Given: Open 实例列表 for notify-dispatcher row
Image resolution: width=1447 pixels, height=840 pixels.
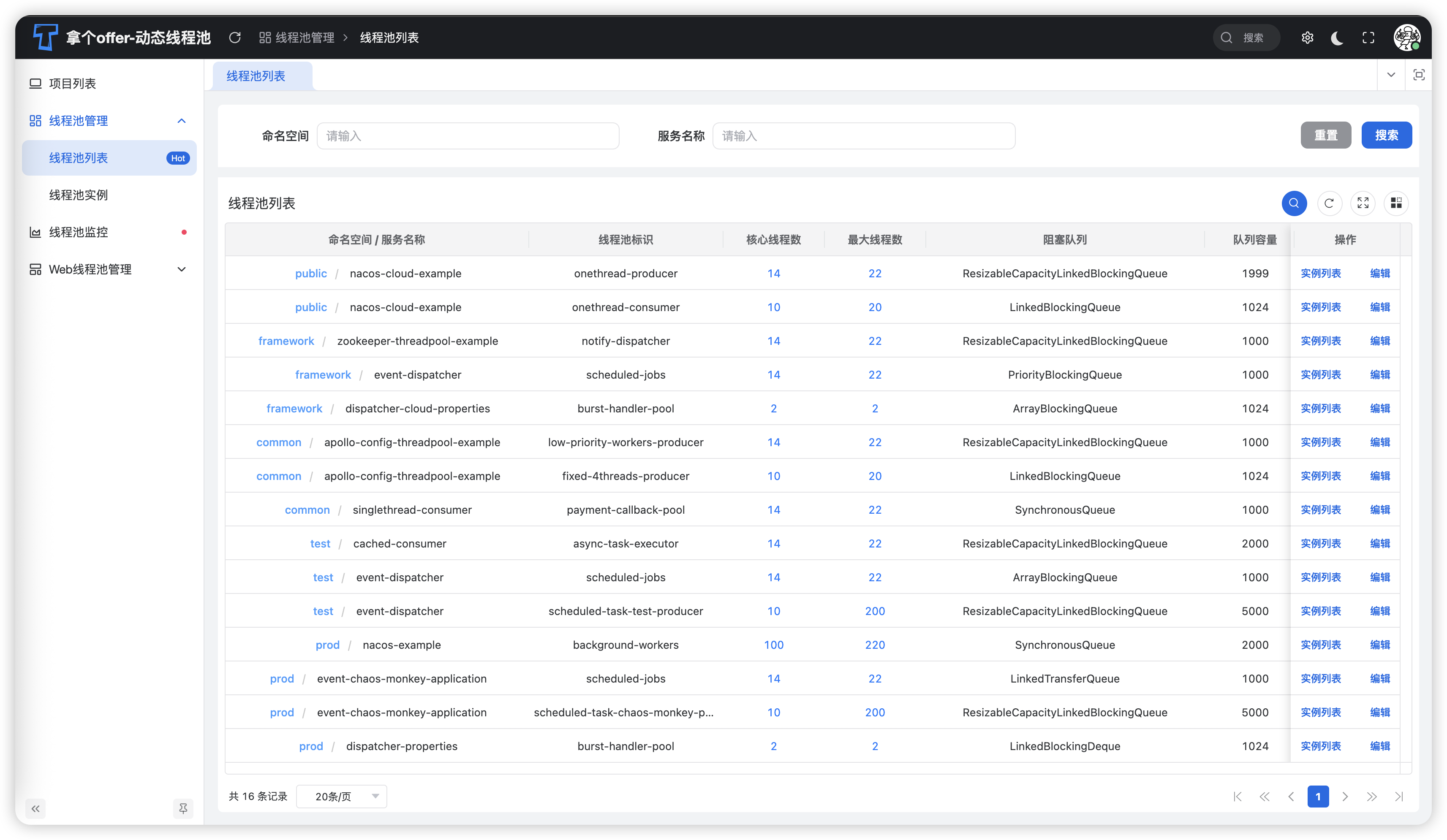Looking at the screenshot, I should [1321, 341].
